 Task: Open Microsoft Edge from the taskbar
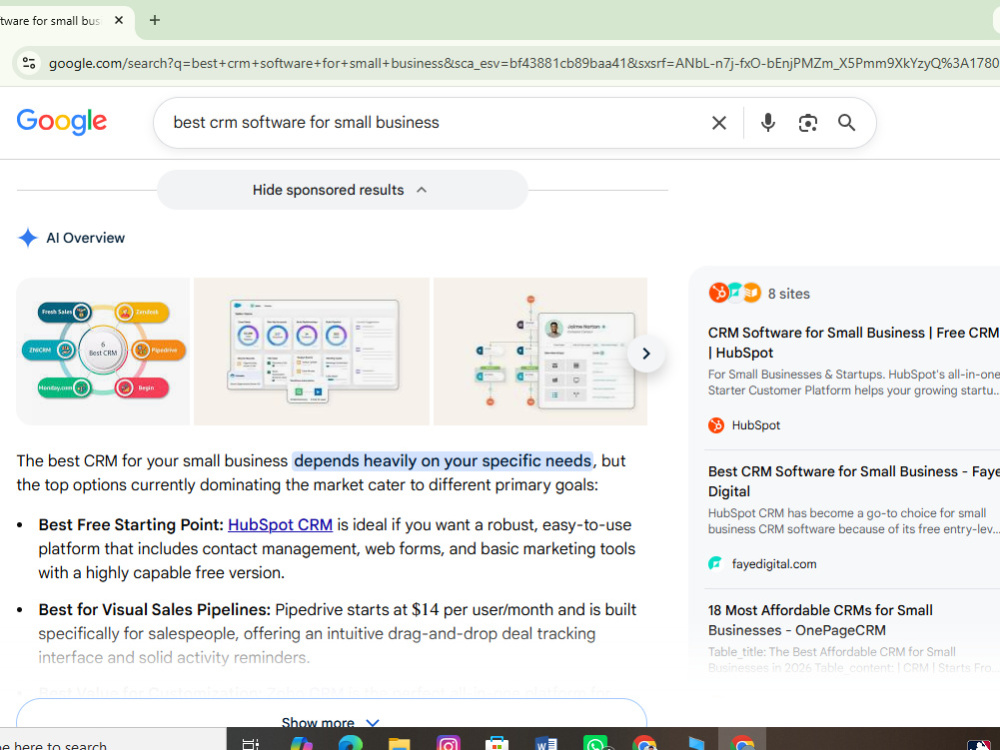pos(350,744)
